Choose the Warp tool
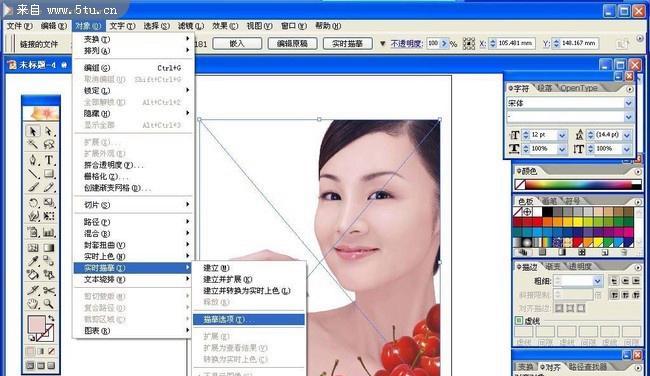 point(32,216)
